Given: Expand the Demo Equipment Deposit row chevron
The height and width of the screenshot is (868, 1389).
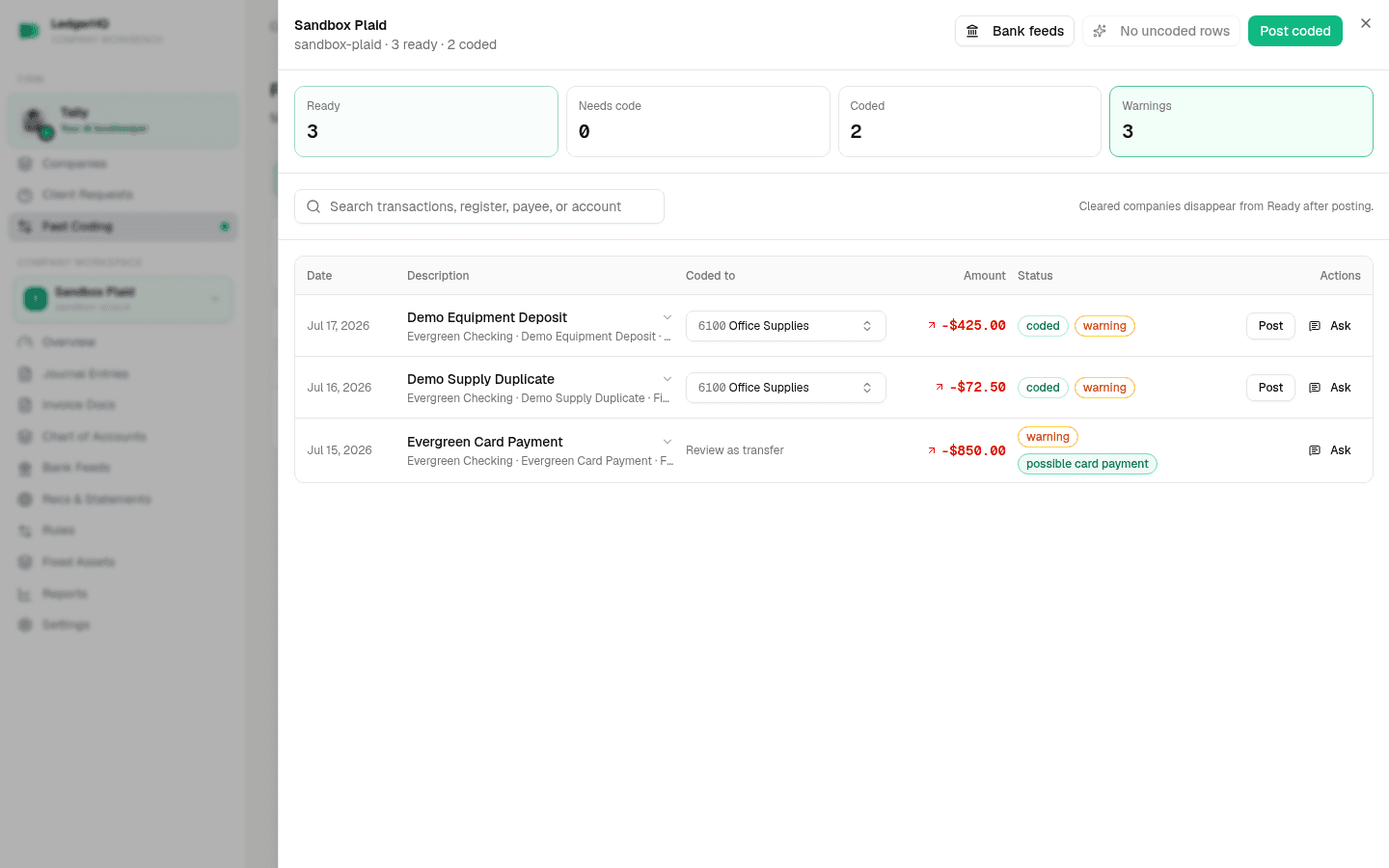Looking at the screenshot, I should tap(667, 317).
